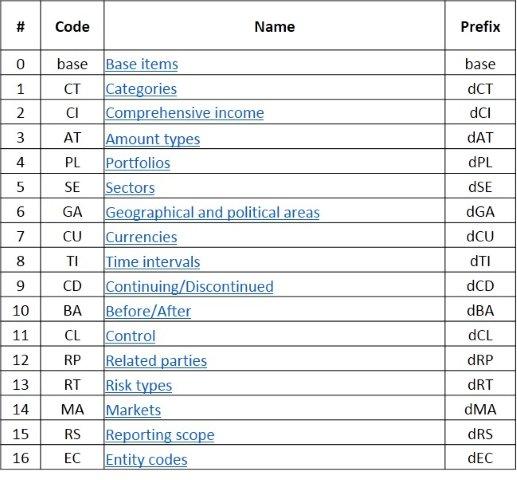The width and height of the screenshot is (517, 480).
Task: Open the Reporting scope link
Action: (160, 435)
